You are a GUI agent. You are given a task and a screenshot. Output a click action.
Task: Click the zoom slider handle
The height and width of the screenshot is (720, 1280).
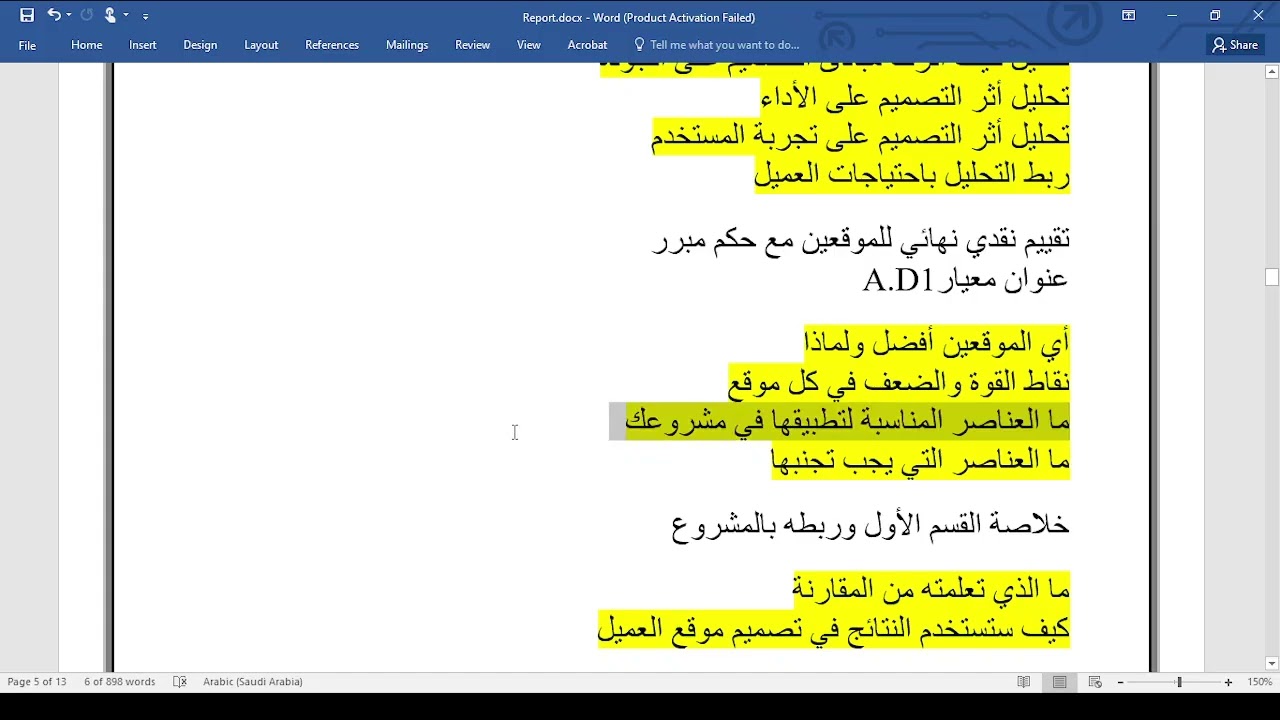[x=1179, y=682]
